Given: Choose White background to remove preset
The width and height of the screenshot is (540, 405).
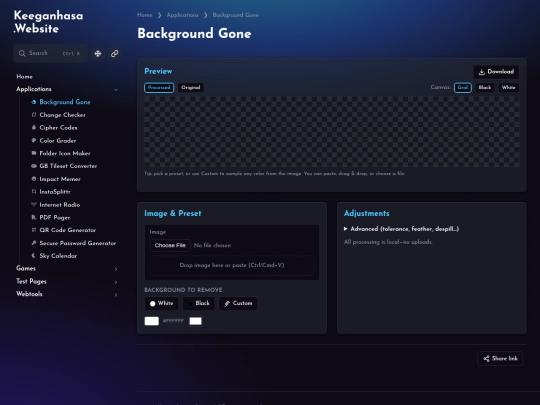Looking at the screenshot, I should tap(162, 303).
